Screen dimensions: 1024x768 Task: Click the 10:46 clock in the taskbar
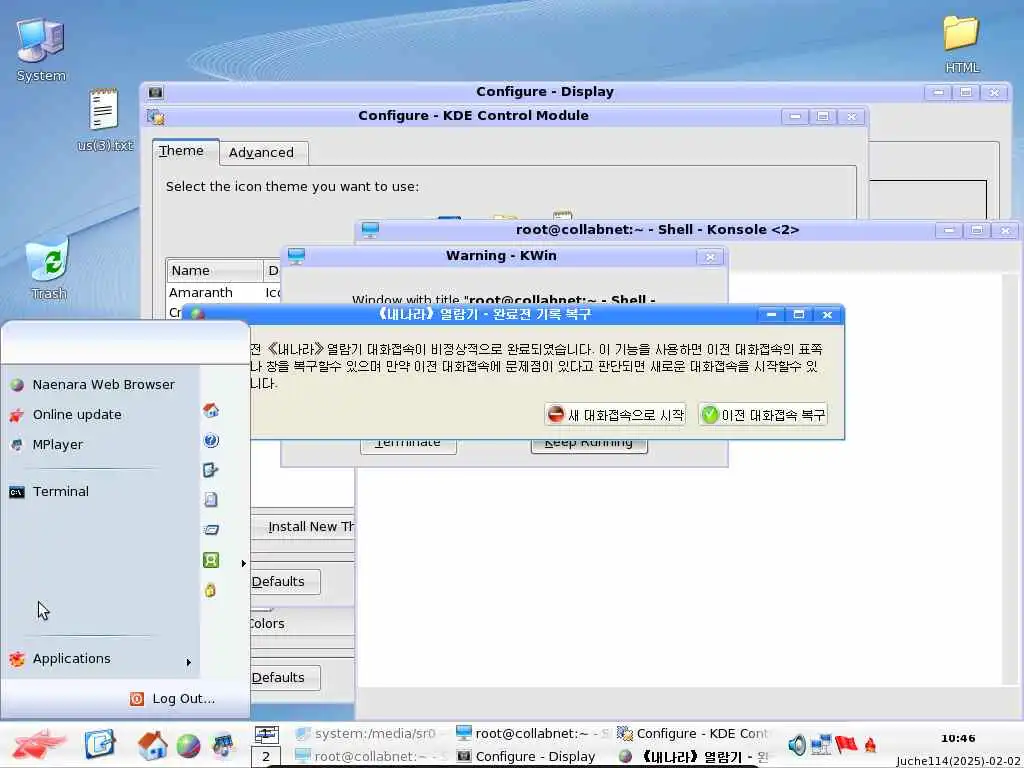(958, 739)
